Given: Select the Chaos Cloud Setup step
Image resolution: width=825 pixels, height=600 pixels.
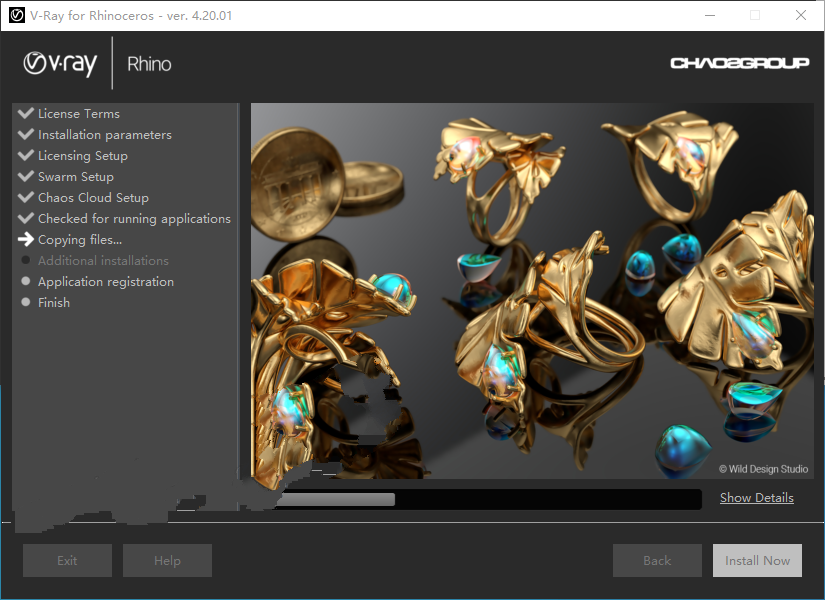Looking at the screenshot, I should click(x=93, y=198).
